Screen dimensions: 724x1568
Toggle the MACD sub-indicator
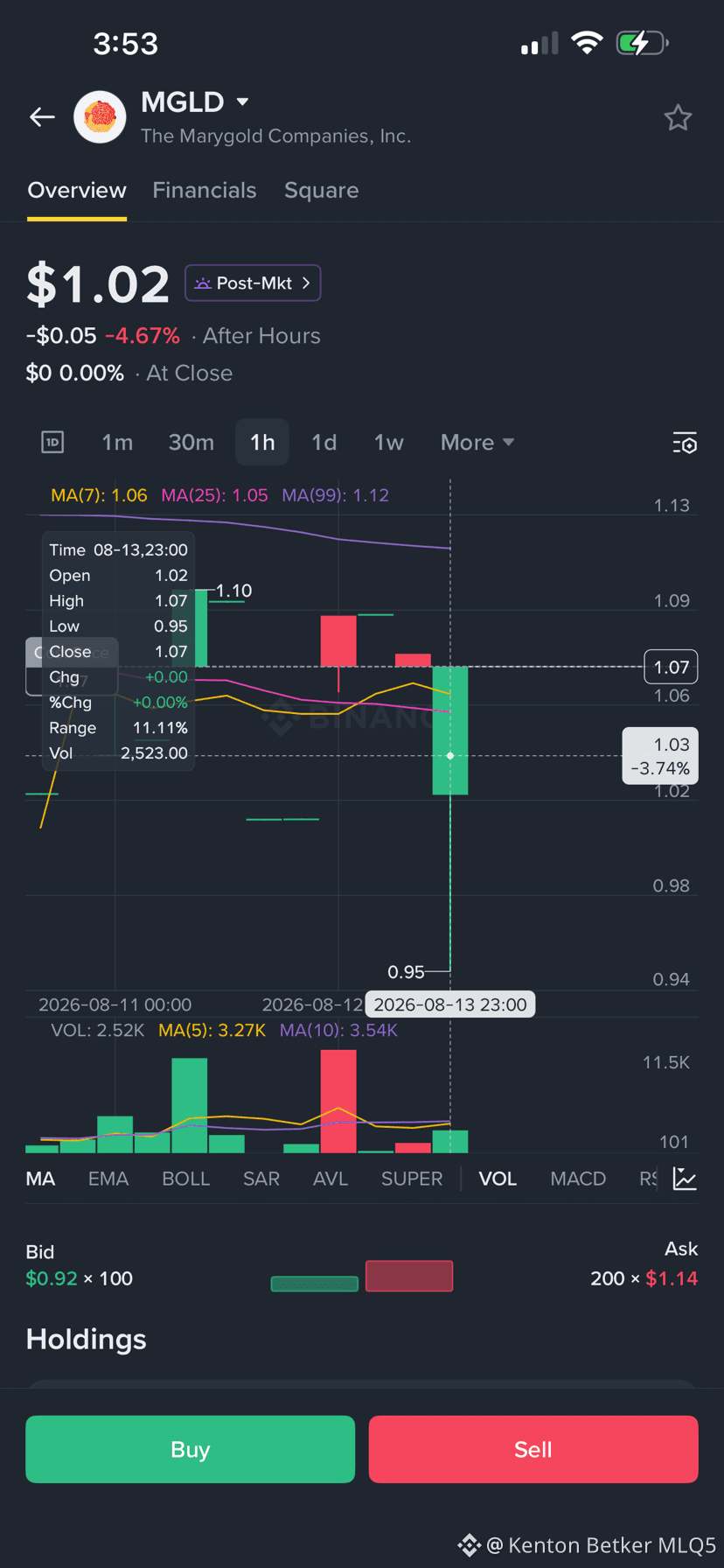[578, 1179]
